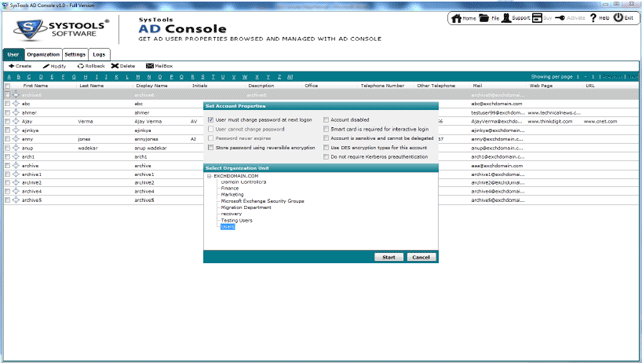Select Marketing organization unit
Viewport: 642px width, 363px height.
[x=232, y=194]
